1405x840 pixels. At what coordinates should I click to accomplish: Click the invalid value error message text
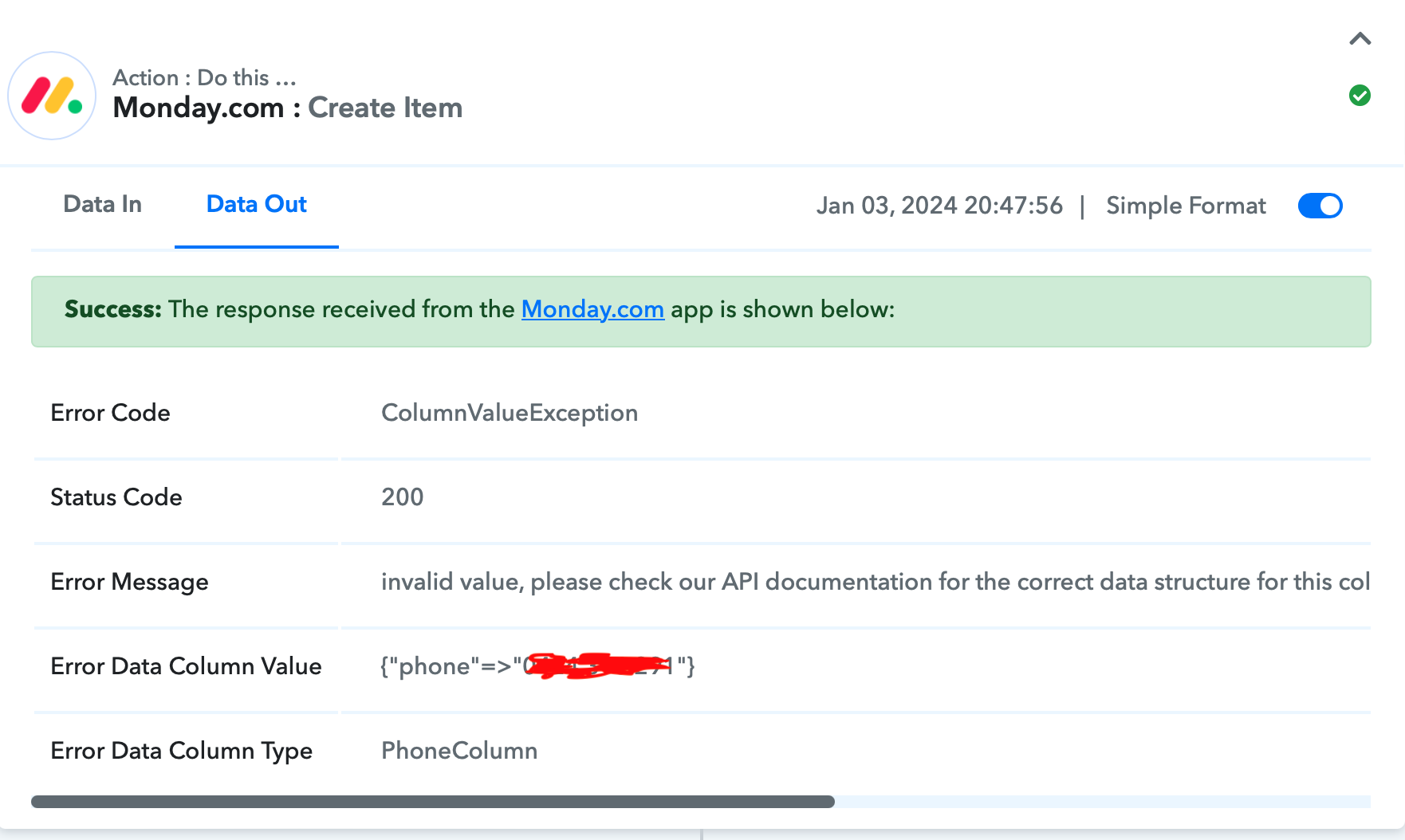[x=875, y=582]
